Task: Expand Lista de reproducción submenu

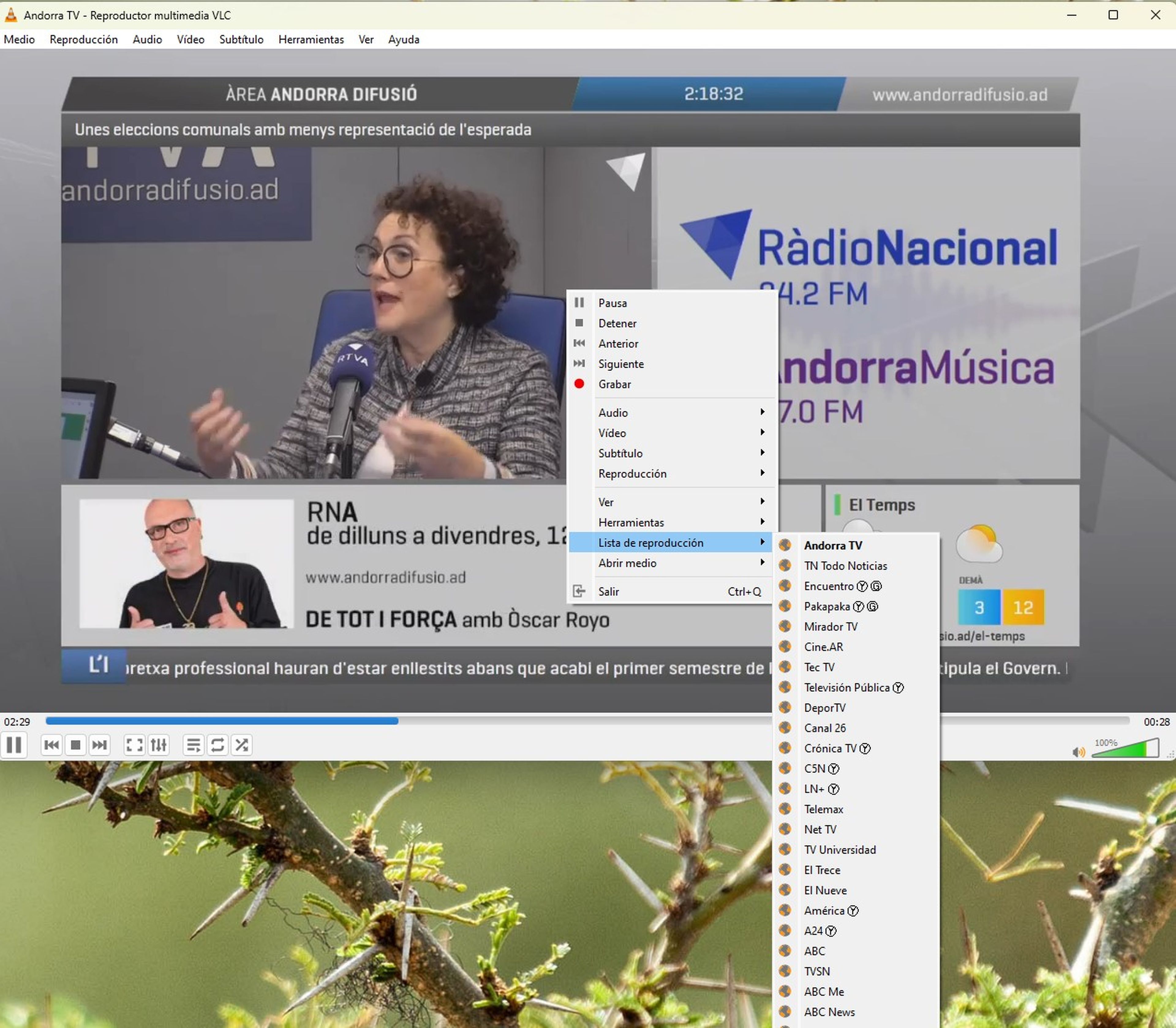Action: 672,543
